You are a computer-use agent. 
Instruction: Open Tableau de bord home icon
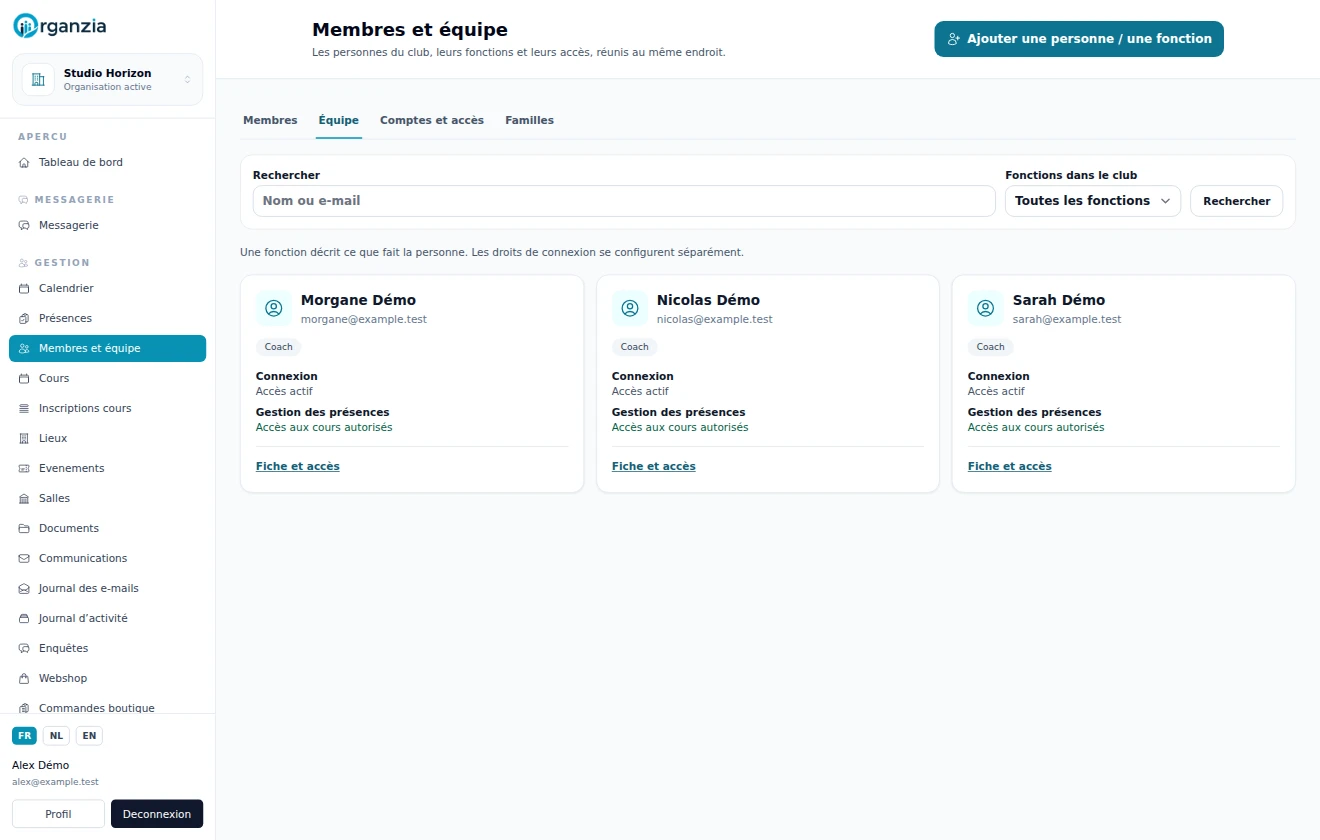pos(24,162)
